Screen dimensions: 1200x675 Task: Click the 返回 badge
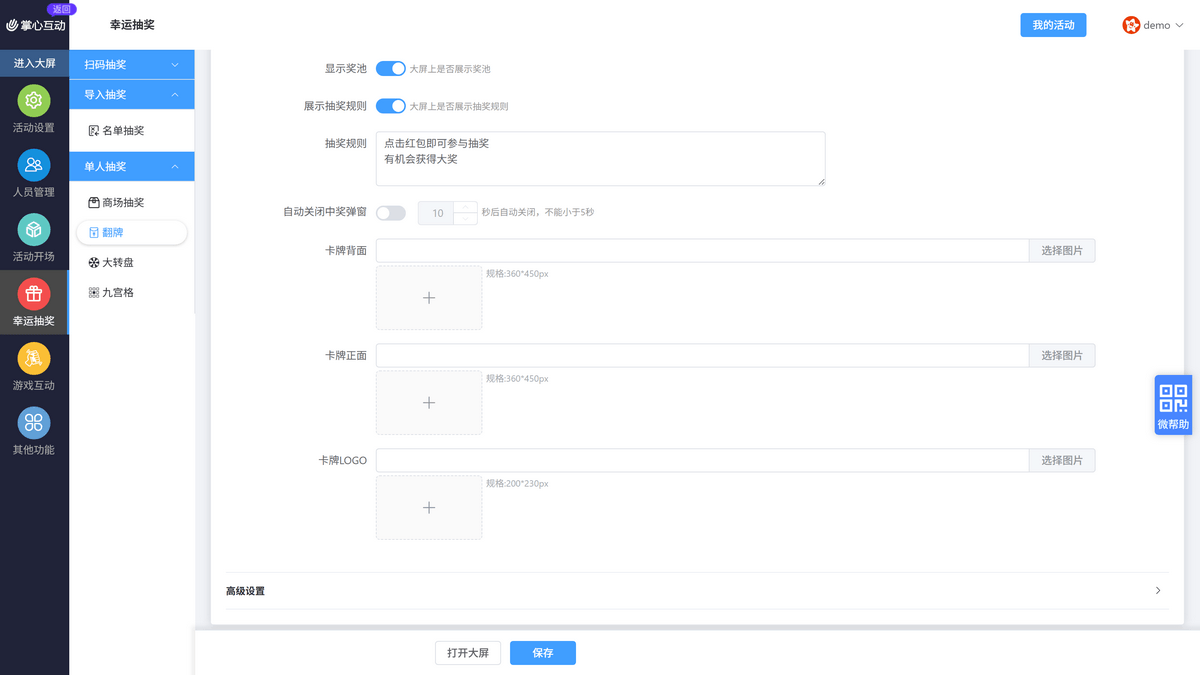(62, 8)
